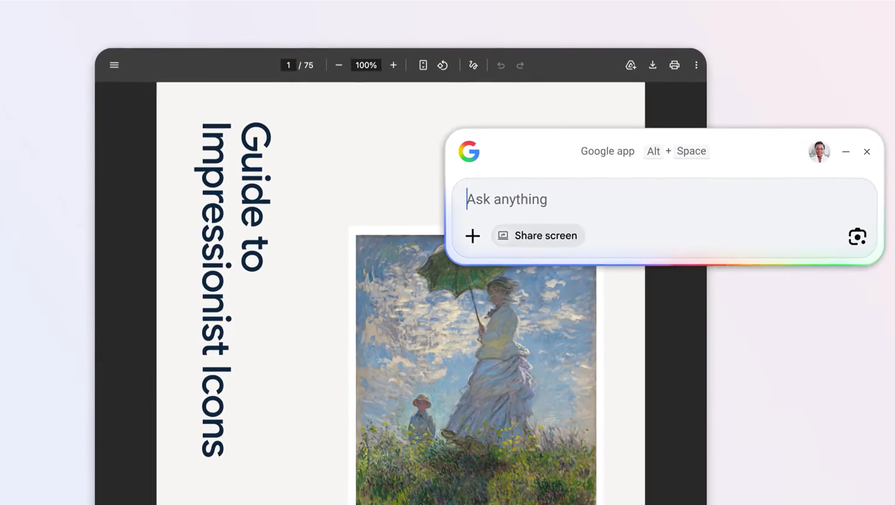Save the PDF to Google Drive

click(x=631, y=65)
